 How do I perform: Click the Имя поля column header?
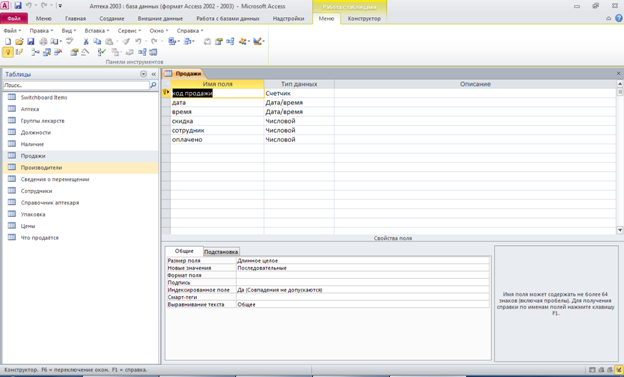pos(217,84)
